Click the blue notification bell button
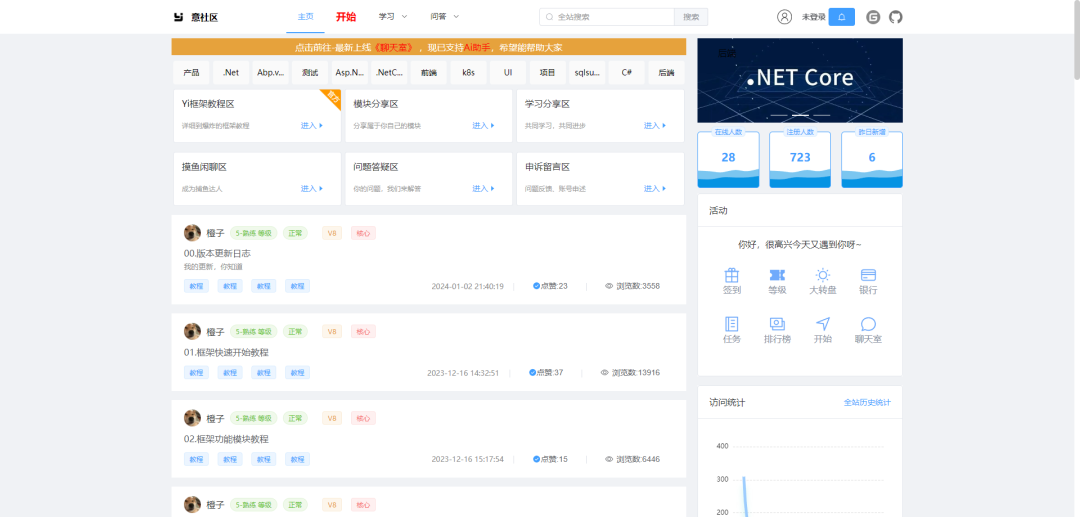1080x517 pixels. pos(842,17)
